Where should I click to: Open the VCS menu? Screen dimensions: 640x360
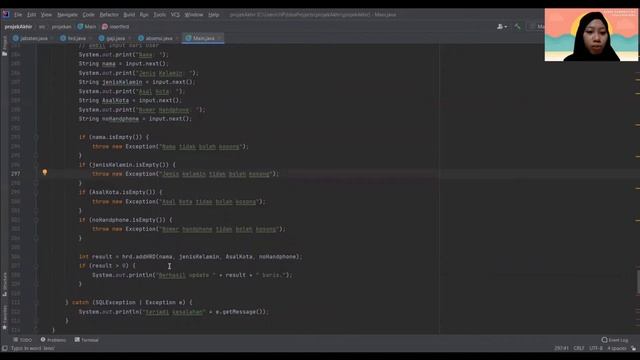(x=175, y=15)
